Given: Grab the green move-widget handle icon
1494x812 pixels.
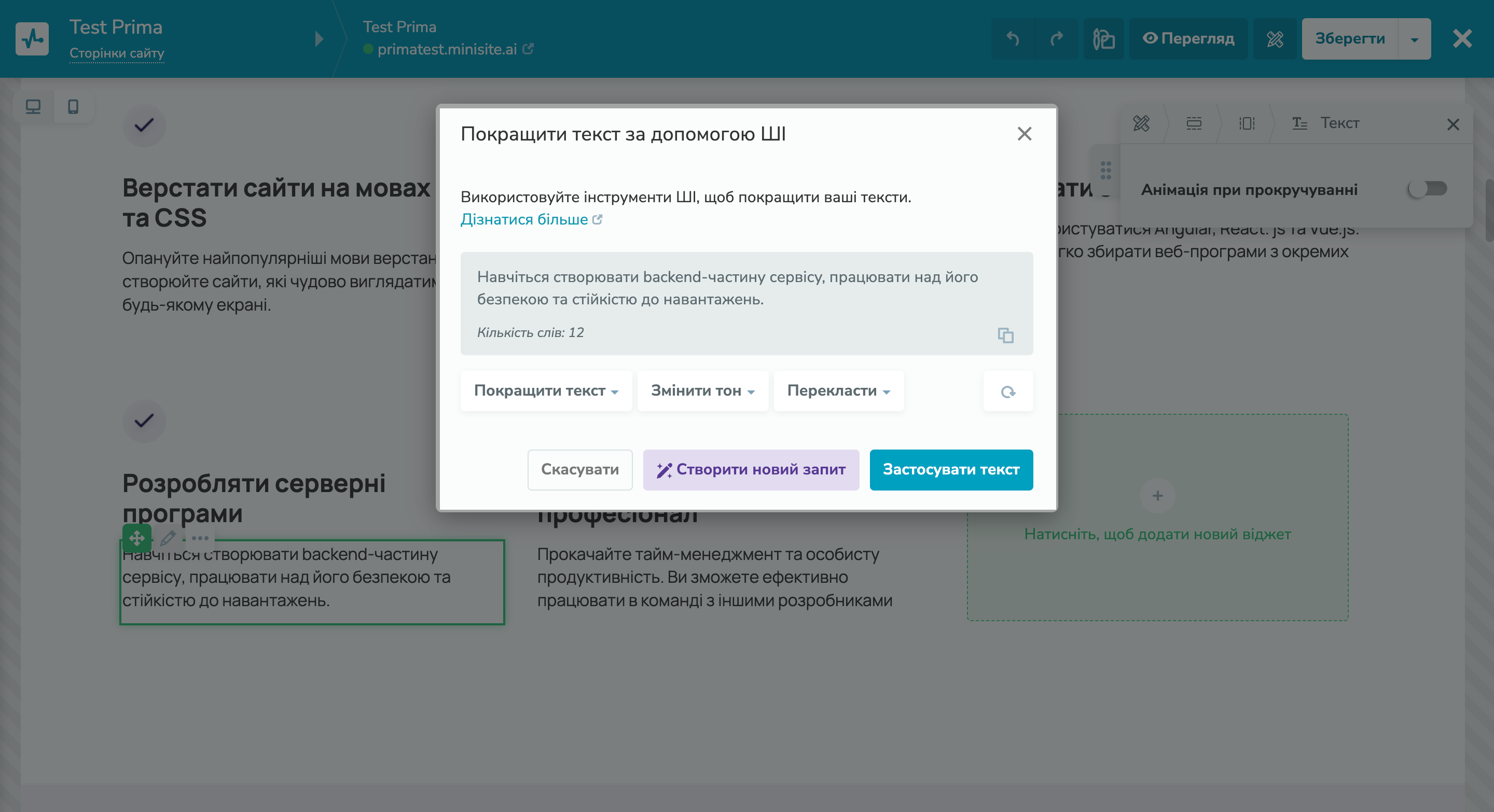Looking at the screenshot, I should click(x=136, y=538).
